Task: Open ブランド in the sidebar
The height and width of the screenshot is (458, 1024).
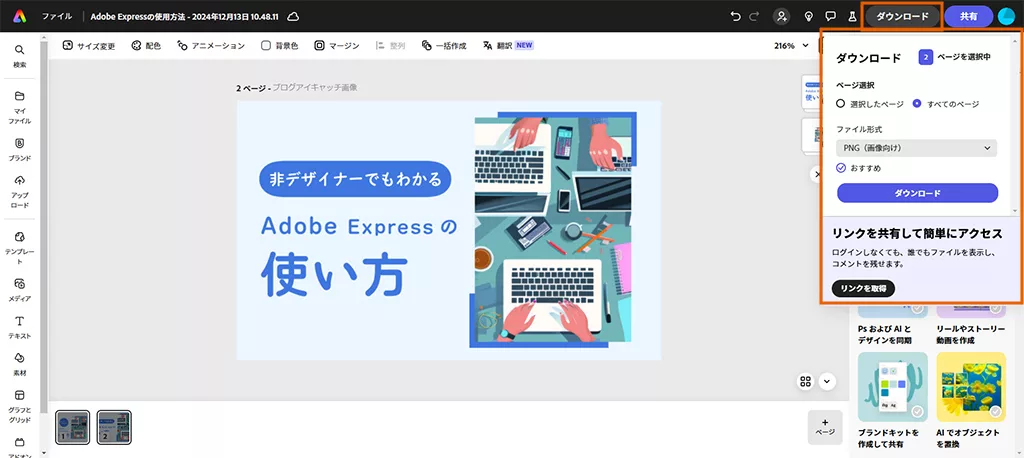Action: point(20,150)
